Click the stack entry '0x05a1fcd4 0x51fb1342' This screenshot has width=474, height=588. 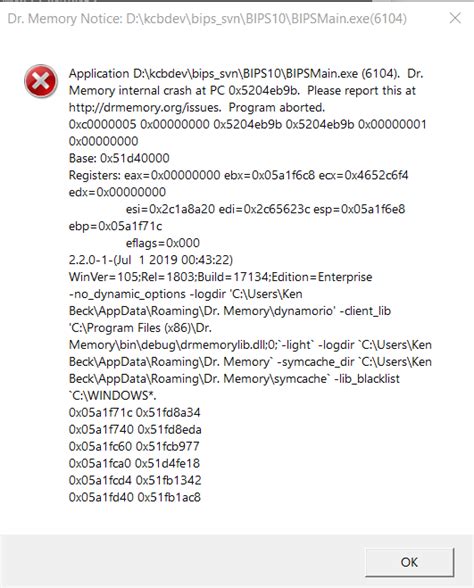tap(135, 480)
